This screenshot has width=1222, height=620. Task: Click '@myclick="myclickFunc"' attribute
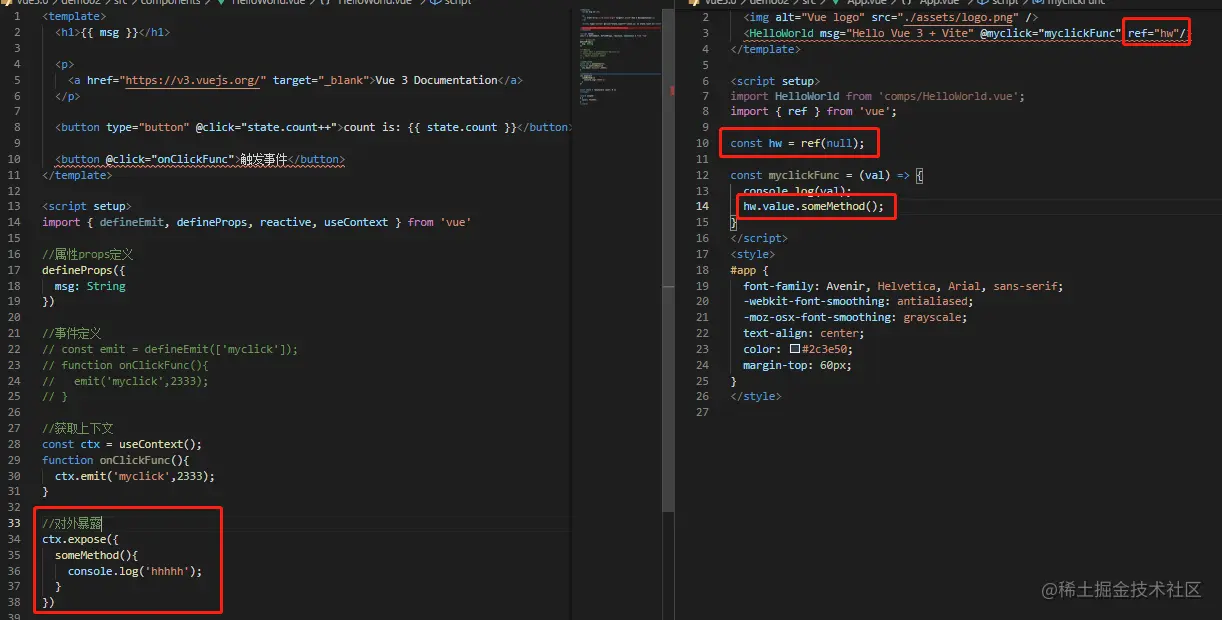click(x=1050, y=34)
